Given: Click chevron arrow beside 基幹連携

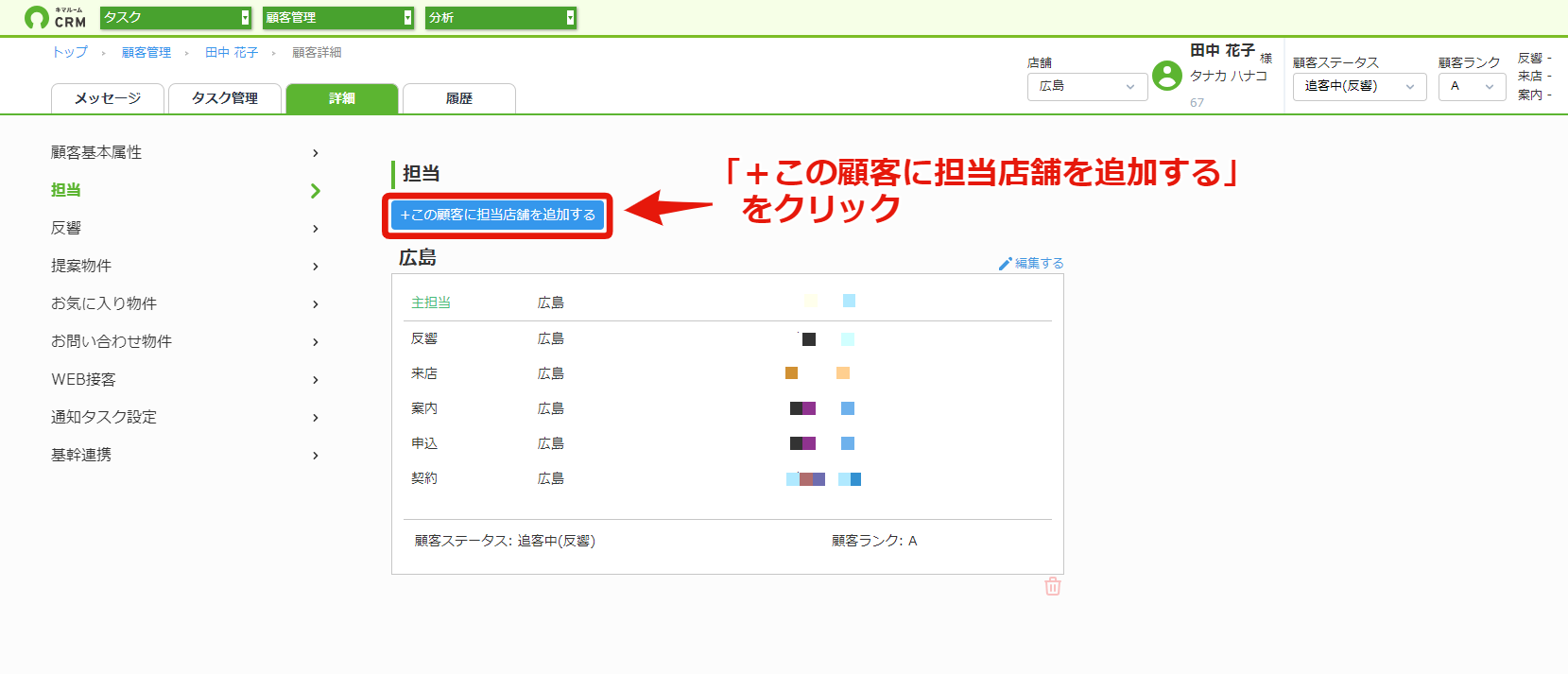Looking at the screenshot, I should (316, 456).
